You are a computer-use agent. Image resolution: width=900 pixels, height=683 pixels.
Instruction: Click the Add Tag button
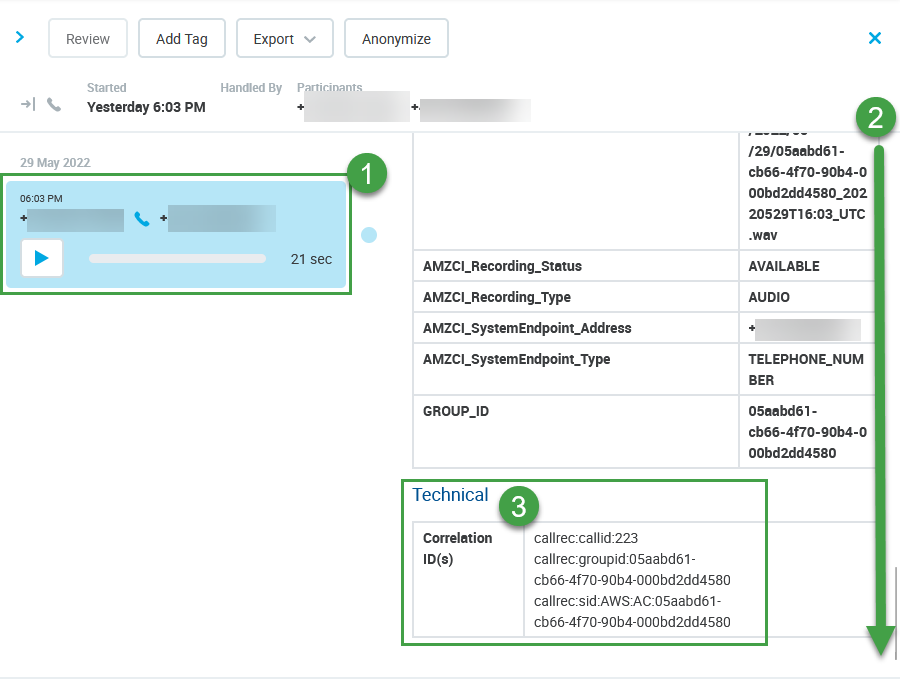pyautogui.click(x=182, y=39)
